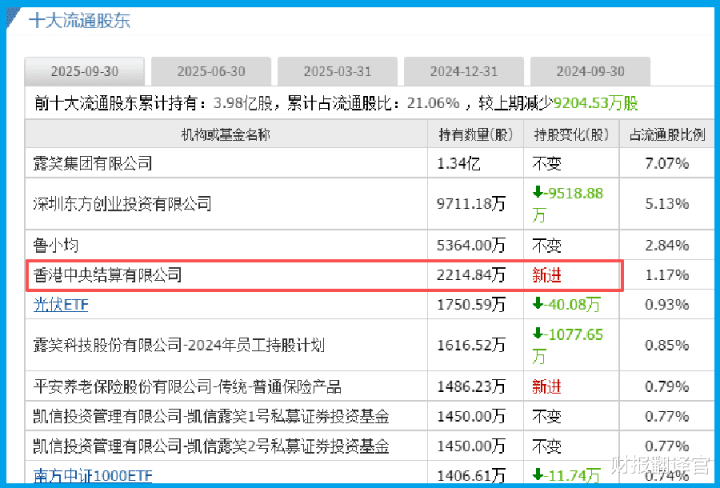Select the 2024年员工持股计划 row name

[x=179, y=345]
